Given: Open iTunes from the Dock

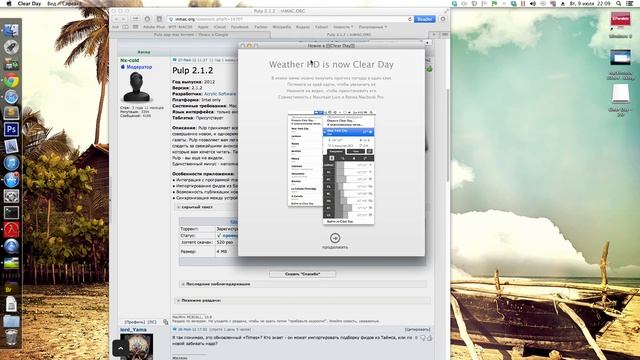Looking at the screenshot, I should click(11, 163).
